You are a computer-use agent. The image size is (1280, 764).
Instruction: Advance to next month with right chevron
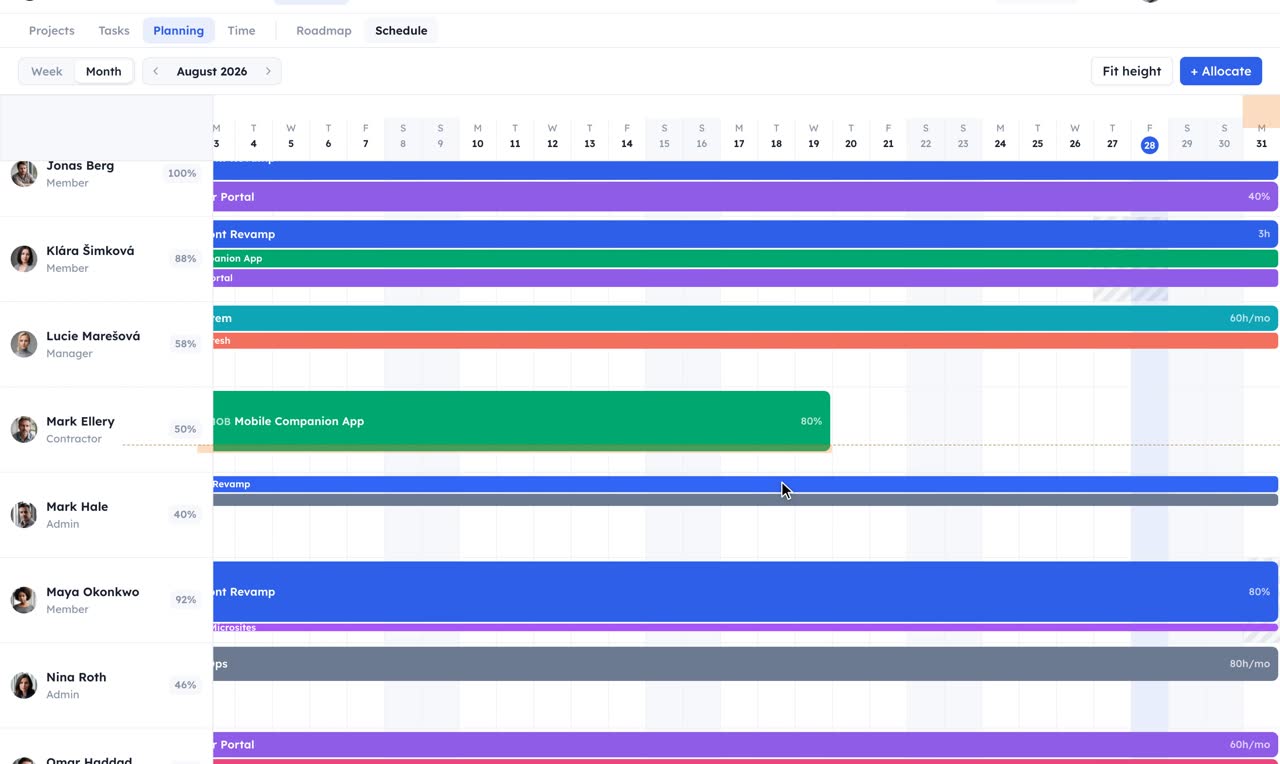pos(268,71)
